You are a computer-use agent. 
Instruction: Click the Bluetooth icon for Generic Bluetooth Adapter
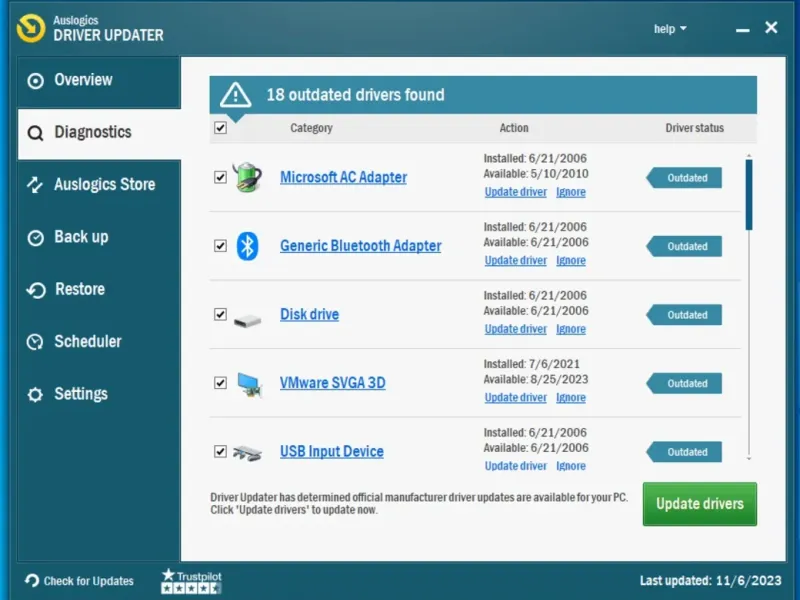(x=247, y=246)
